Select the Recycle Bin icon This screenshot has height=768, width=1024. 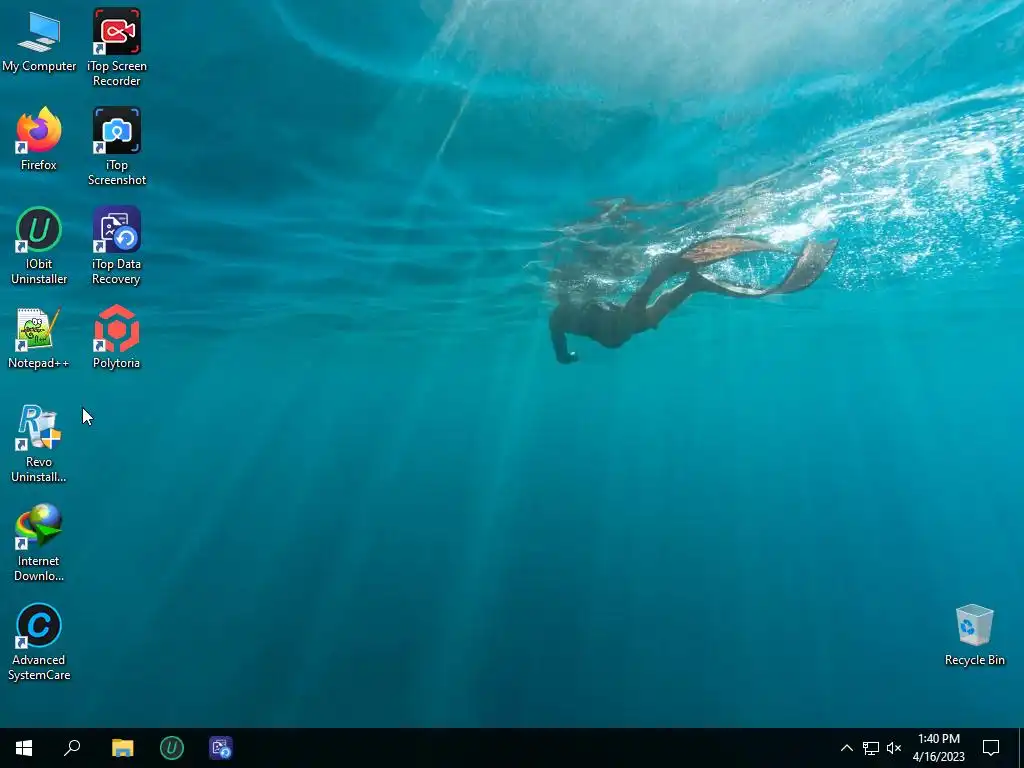(974, 635)
